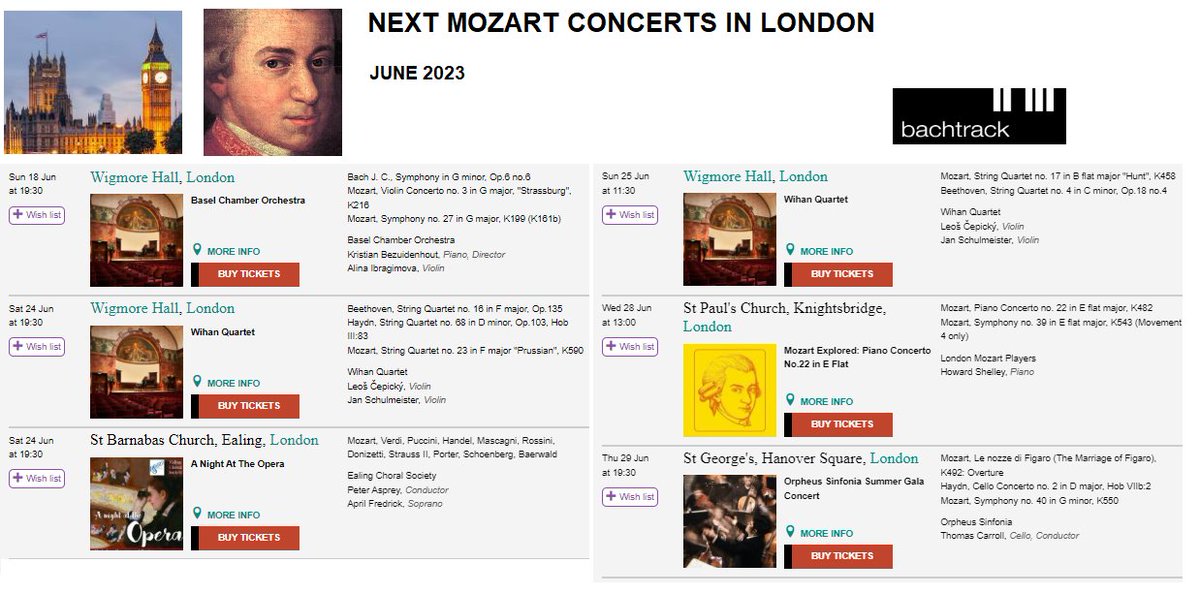The width and height of the screenshot is (1200, 594).
Task: Click the plus icon on the Thu 29 Jun Wish list
Action: 612,497
